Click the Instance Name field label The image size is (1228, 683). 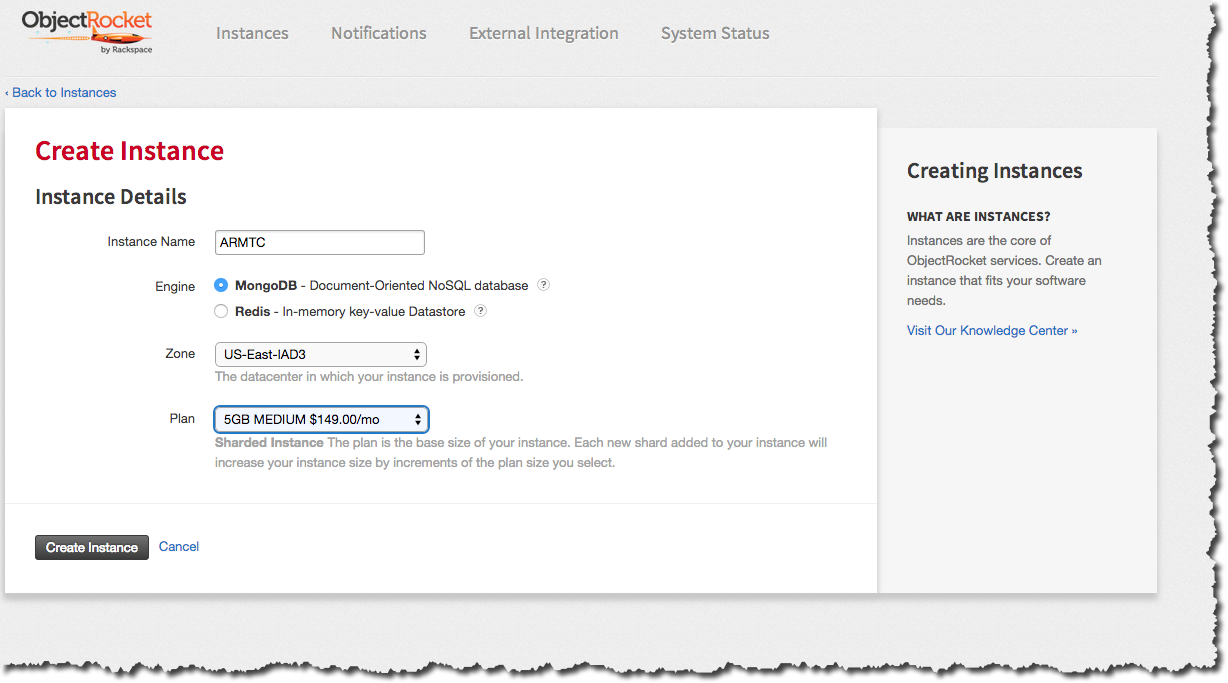coord(151,242)
